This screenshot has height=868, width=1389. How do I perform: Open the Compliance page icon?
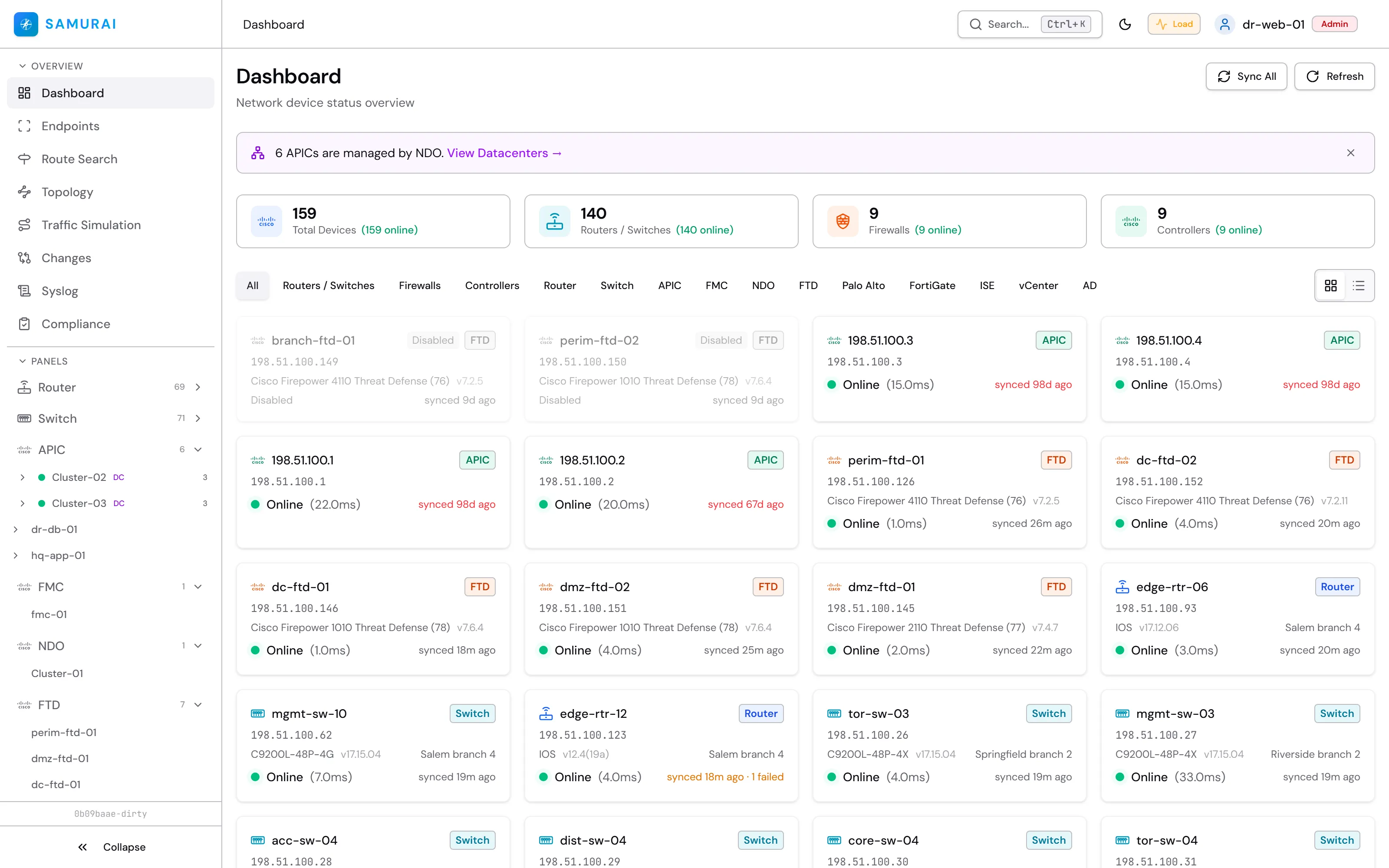pyautogui.click(x=24, y=324)
